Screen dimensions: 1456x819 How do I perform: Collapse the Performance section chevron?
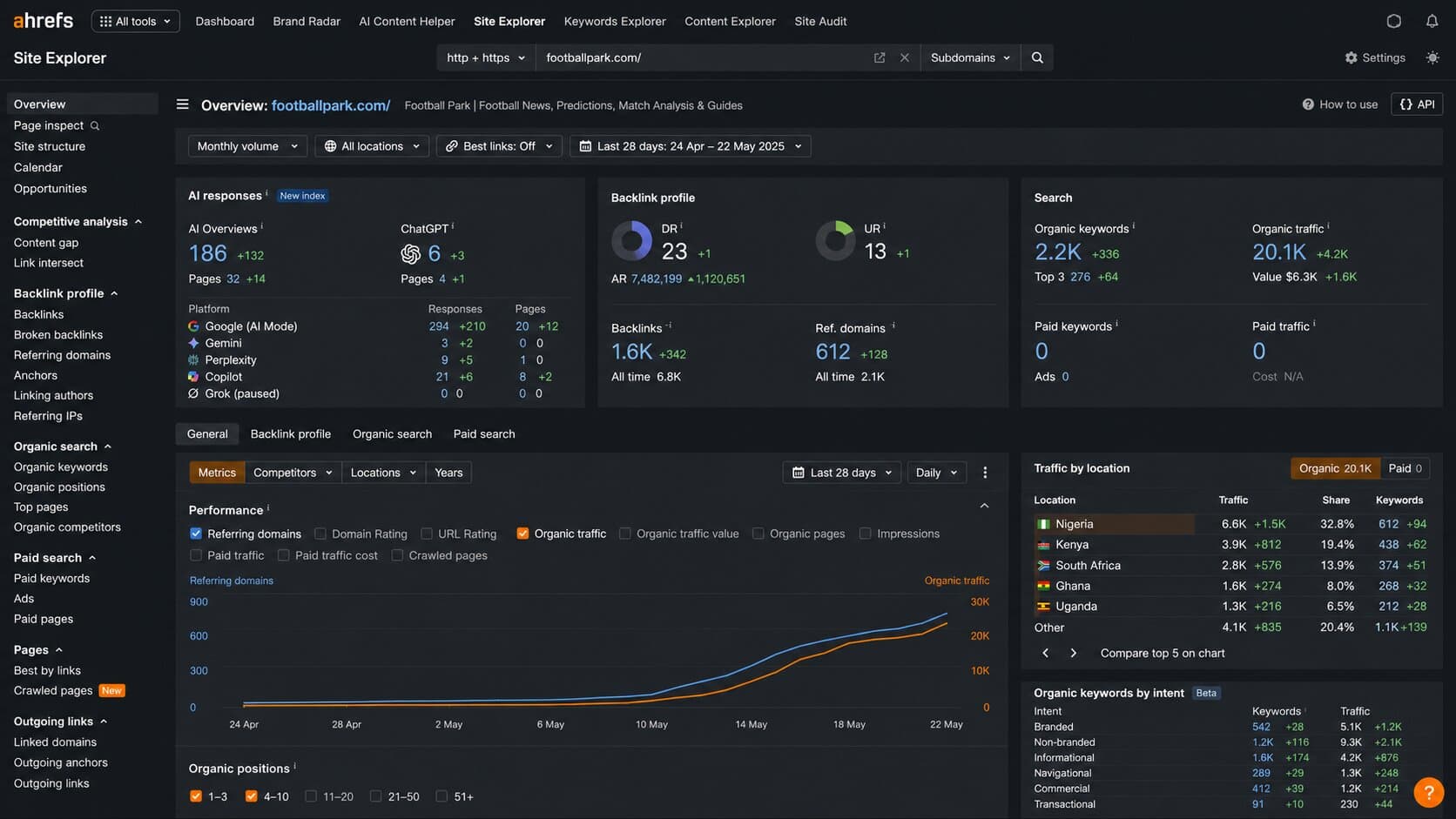pos(984,506)
